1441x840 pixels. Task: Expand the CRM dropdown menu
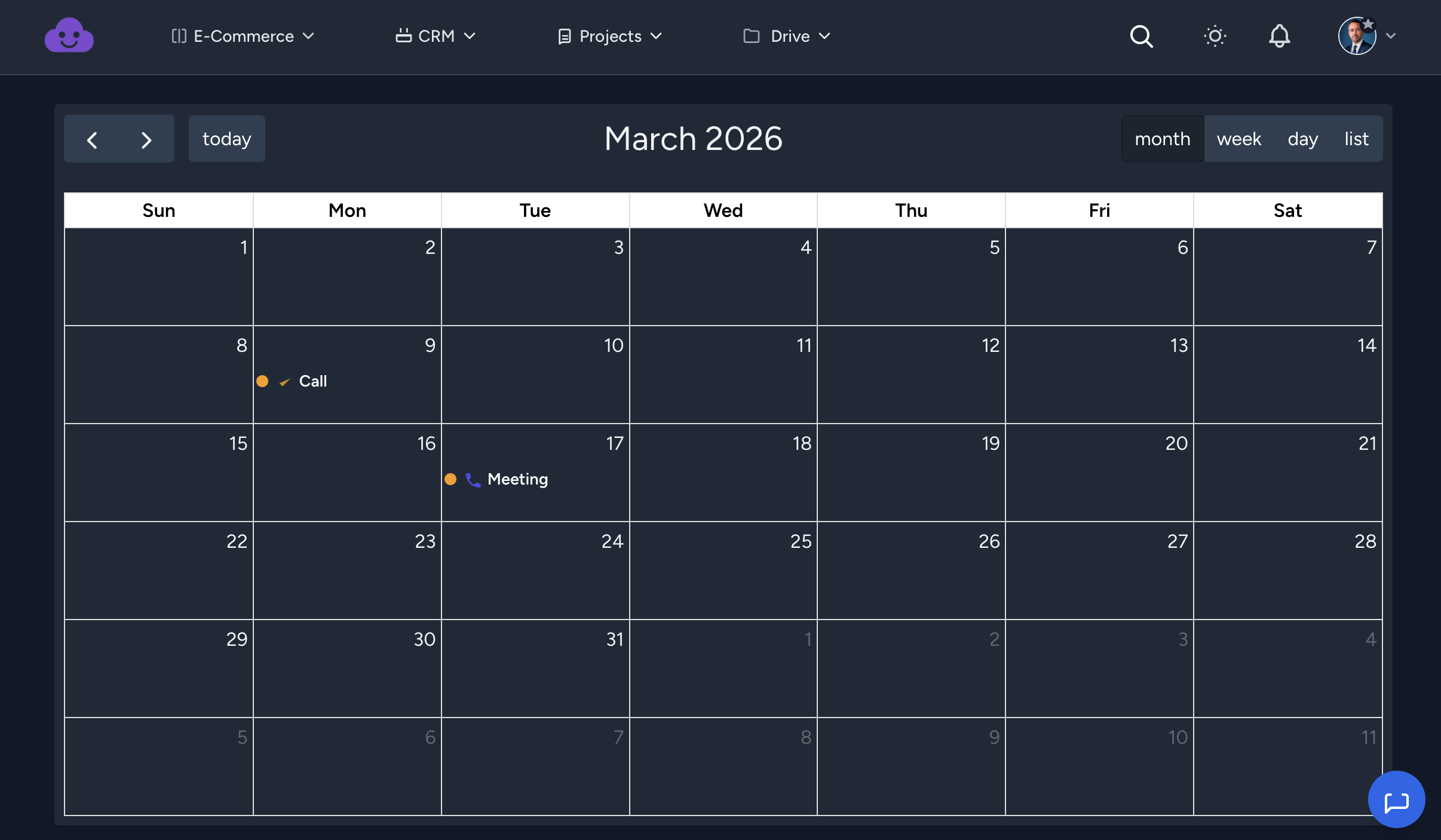point(436,36)
